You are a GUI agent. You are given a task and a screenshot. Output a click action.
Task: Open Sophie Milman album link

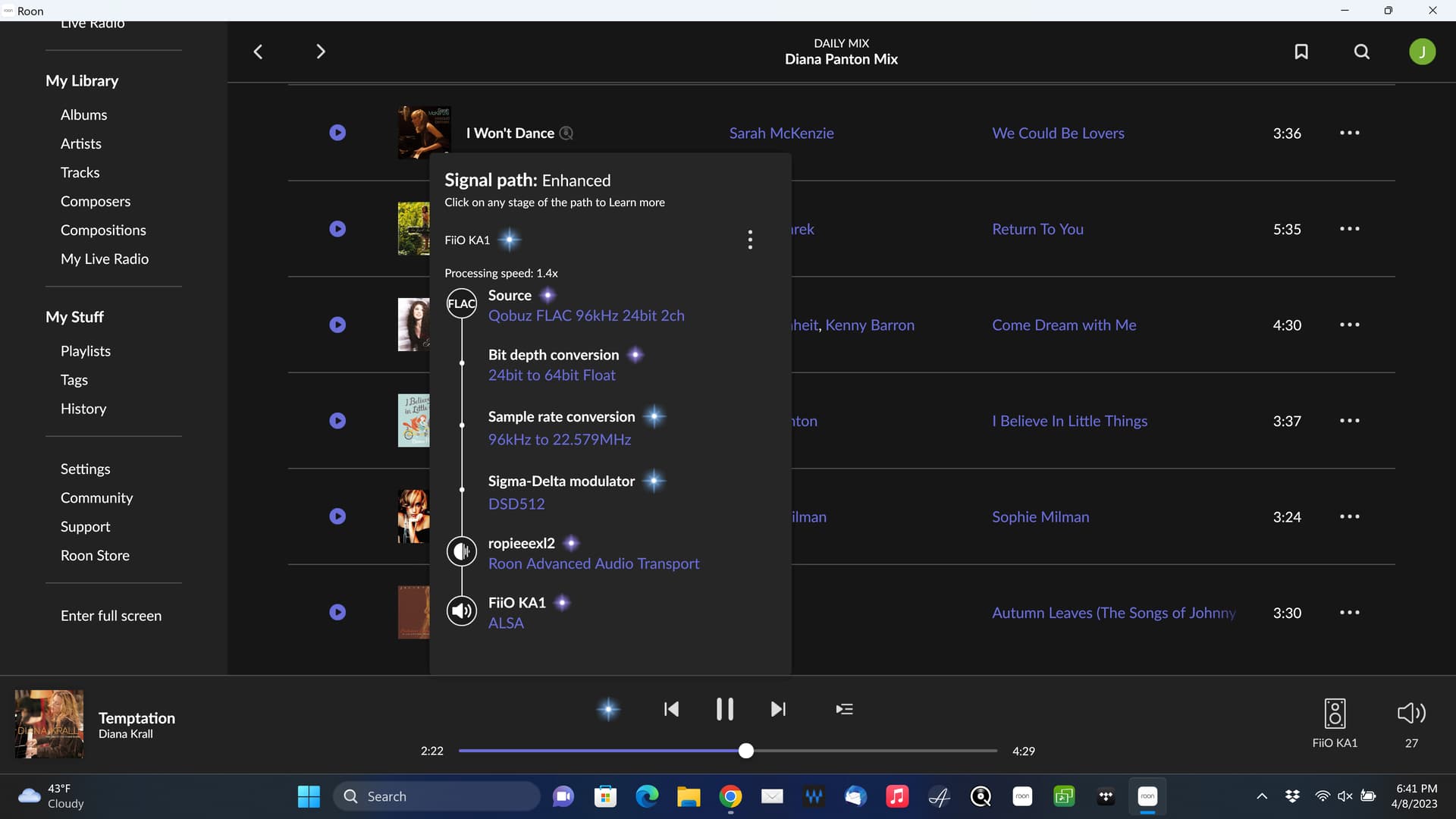click(x=1040, y=516)
